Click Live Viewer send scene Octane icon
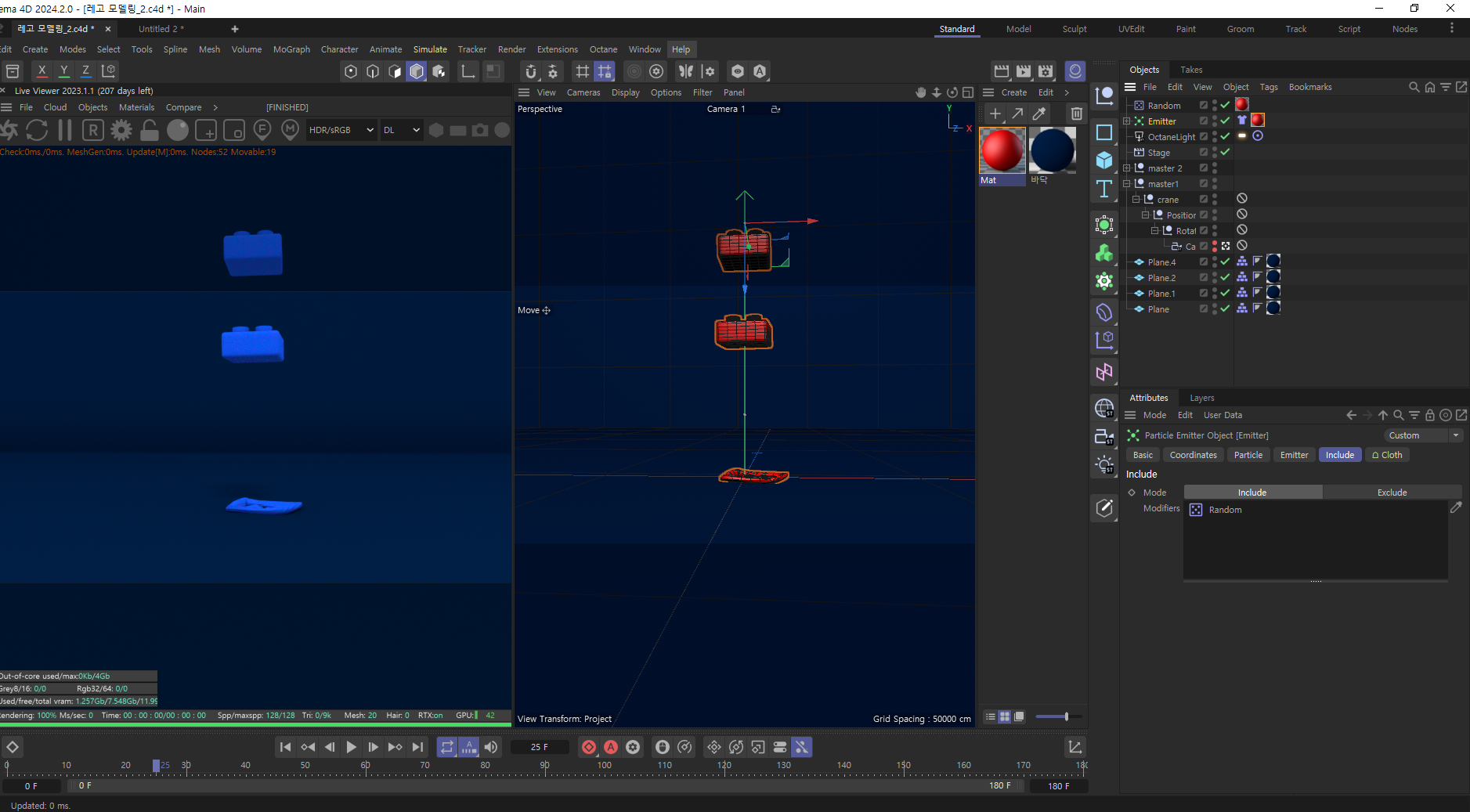 click(x=9, y=130)
